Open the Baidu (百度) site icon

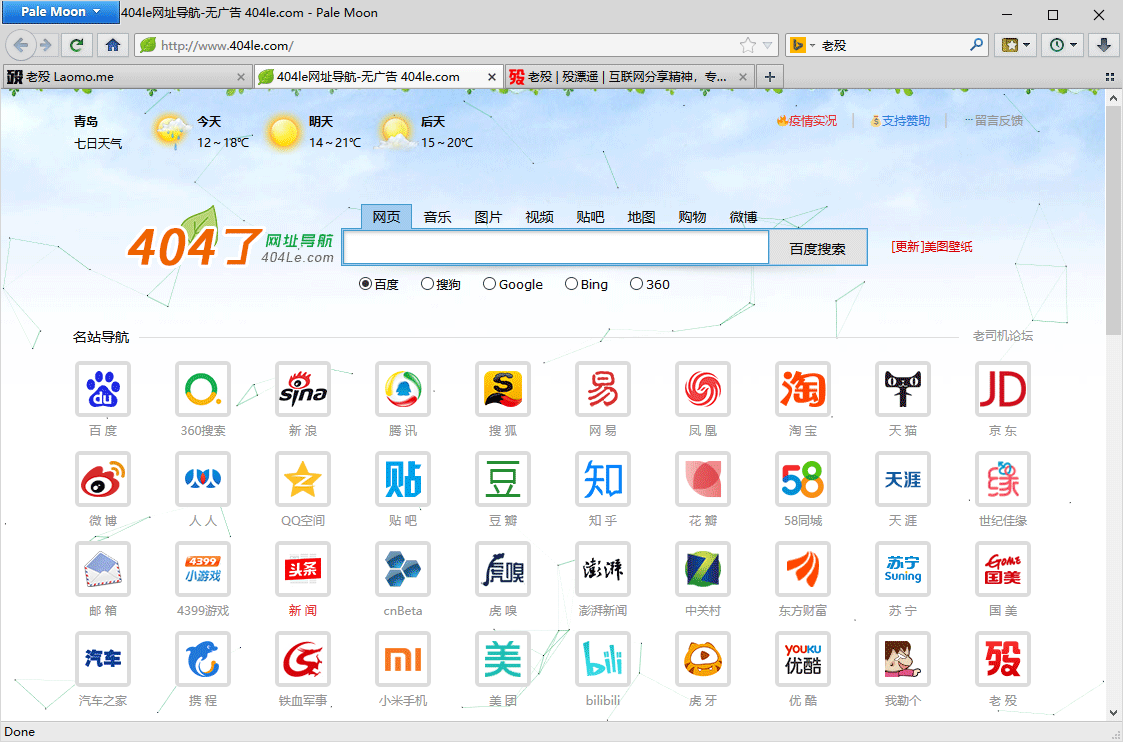pos(102,389)
